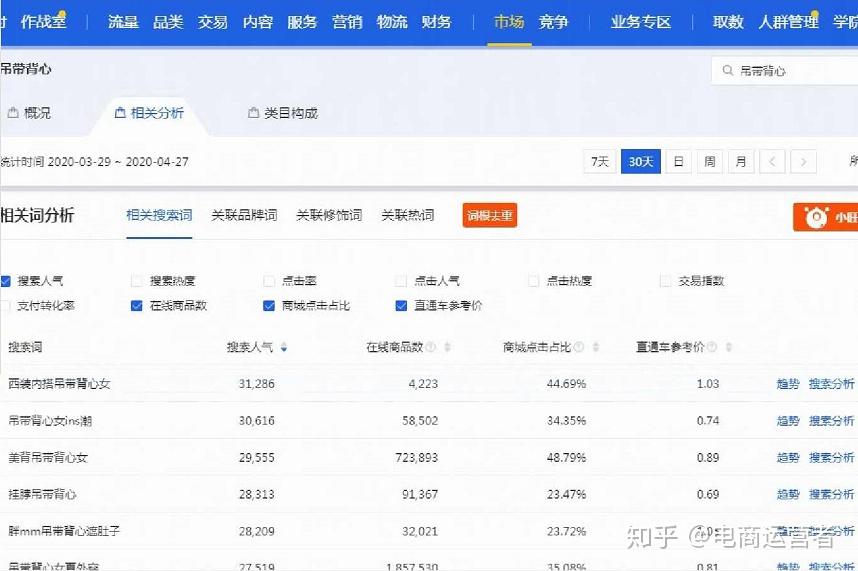
Task: Open the 服务 menu
Action: (302, 22)
